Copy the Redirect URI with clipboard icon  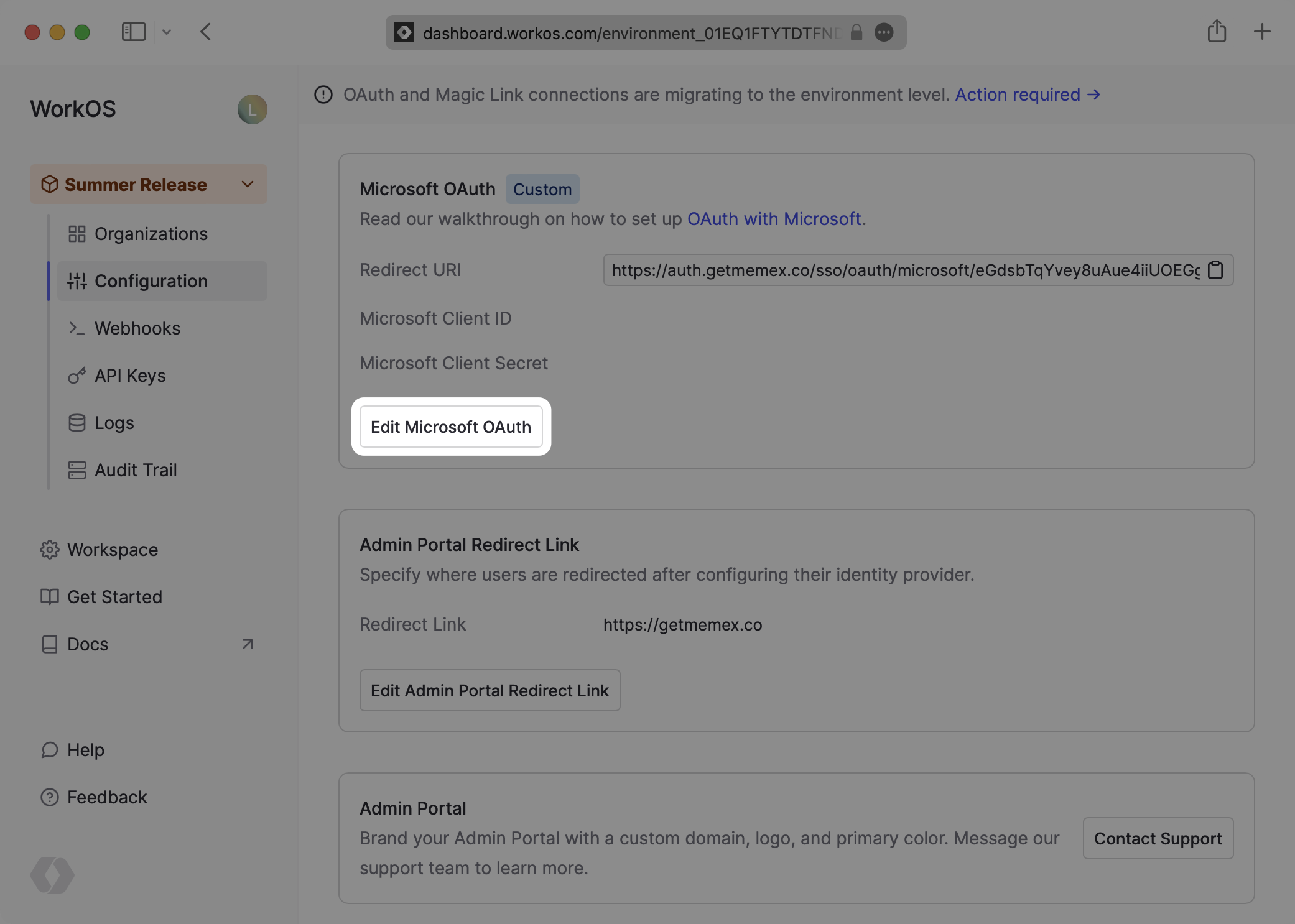point(1215,270)
